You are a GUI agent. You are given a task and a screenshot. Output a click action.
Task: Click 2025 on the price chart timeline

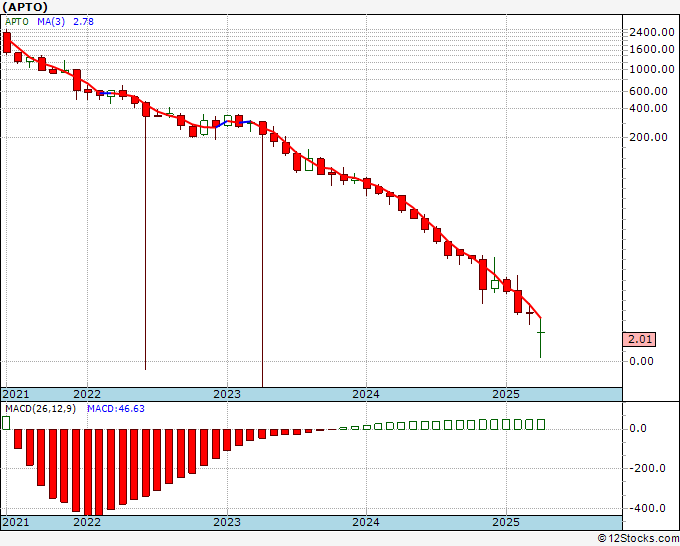[x=506, y=394]
